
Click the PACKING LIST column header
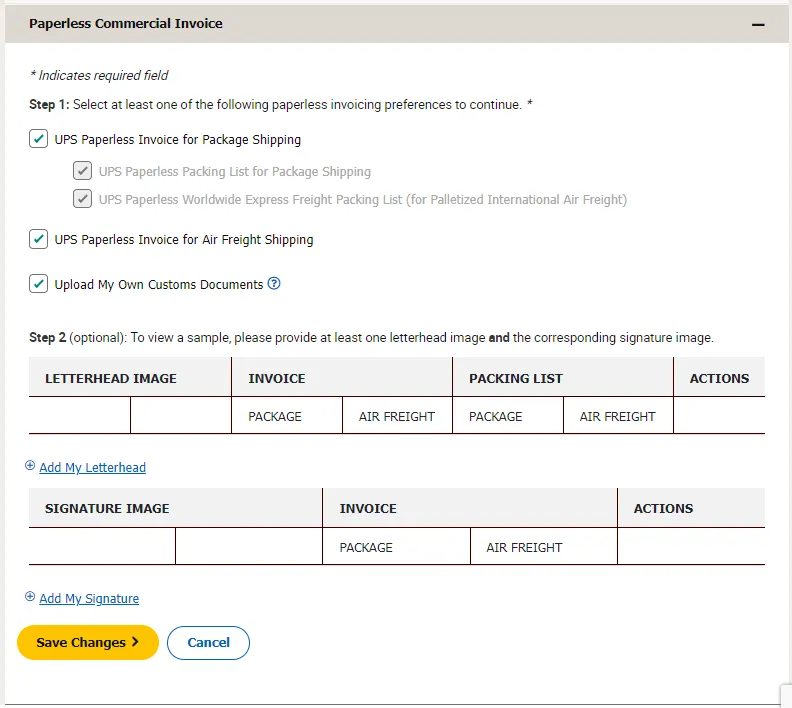click(516, 378)
